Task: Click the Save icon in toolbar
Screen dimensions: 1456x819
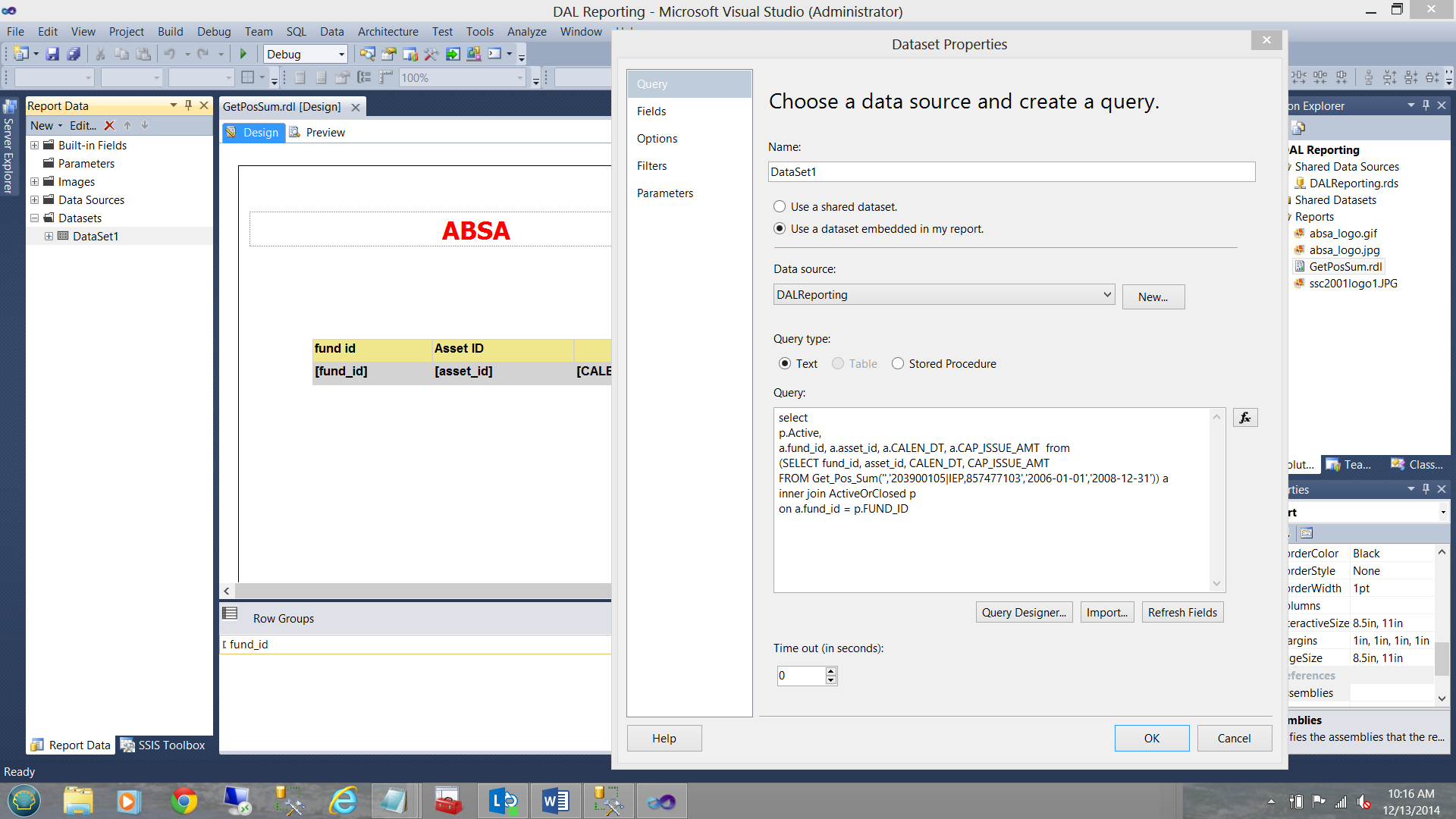Action: click(52, 54)
